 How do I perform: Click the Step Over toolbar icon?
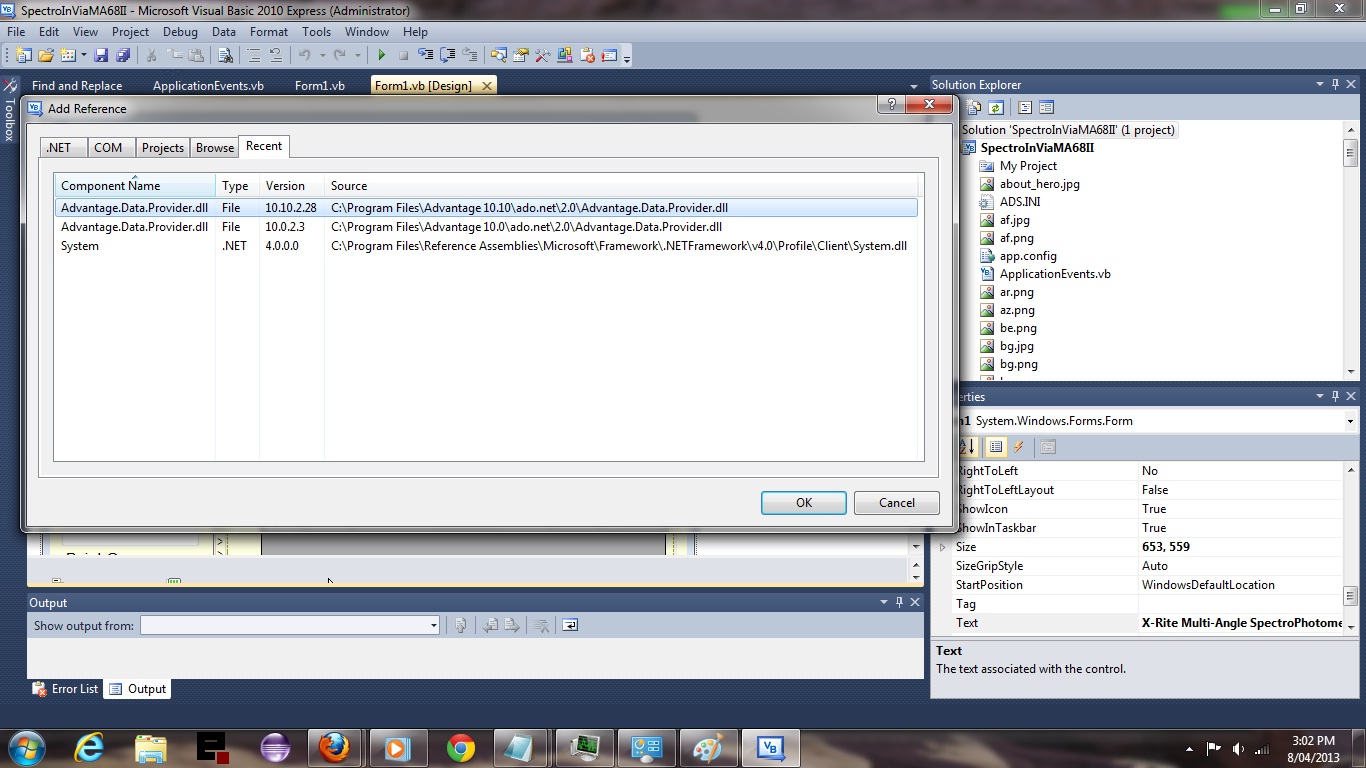[447, 56]
